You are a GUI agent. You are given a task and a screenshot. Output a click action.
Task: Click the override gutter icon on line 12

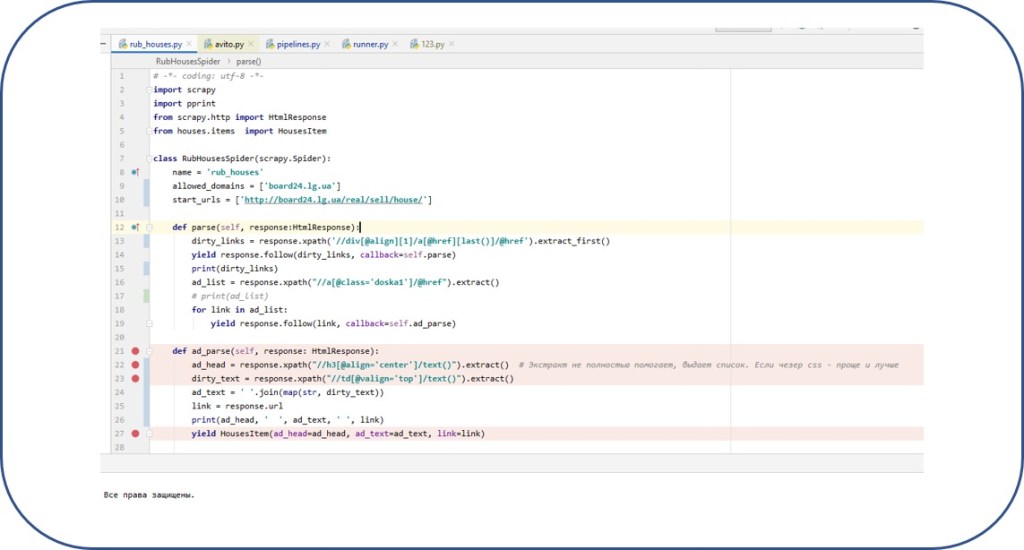tap(135, 228)
